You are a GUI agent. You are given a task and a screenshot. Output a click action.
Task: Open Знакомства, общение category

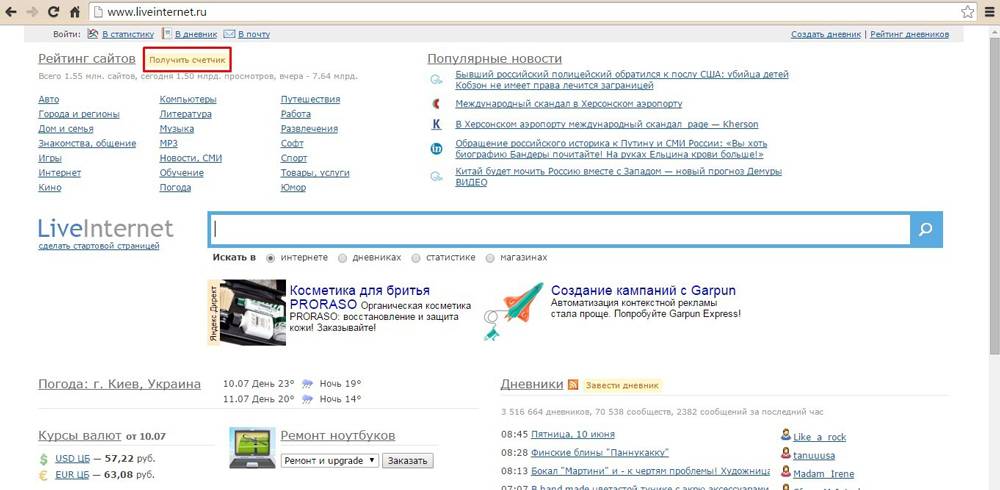point(87,144)
